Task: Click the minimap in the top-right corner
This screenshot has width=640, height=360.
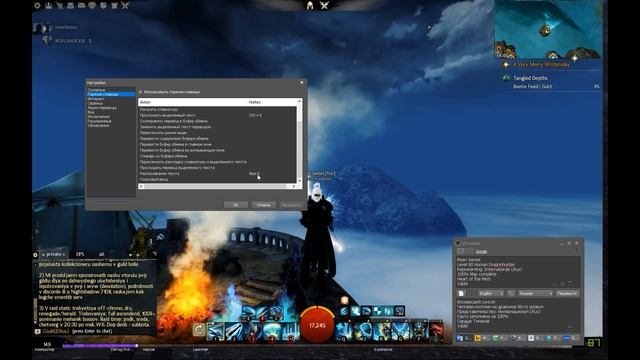Action: (548, 29)
